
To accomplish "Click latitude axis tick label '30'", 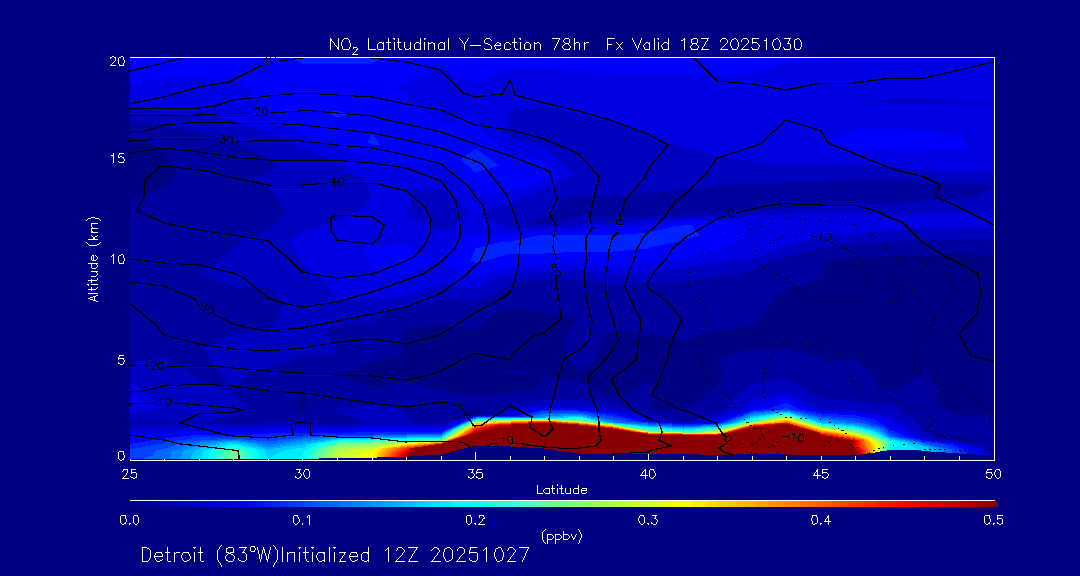I will click(x=302, y=474).
